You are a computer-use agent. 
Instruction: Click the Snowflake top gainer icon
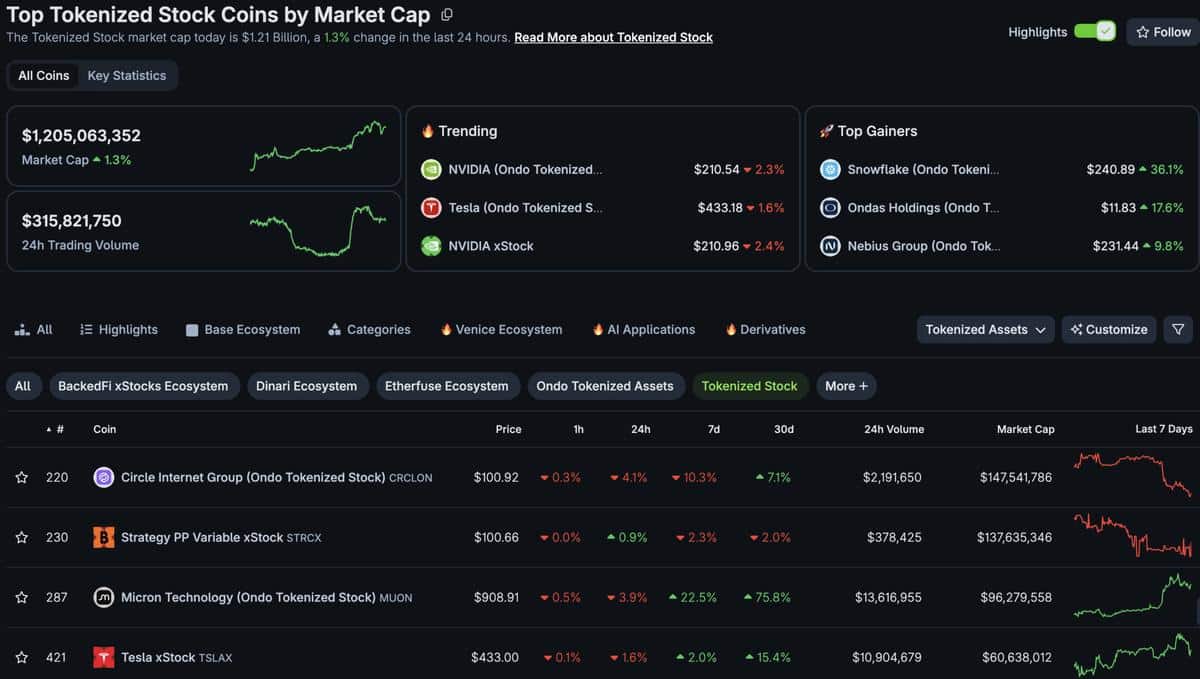coord(830,170)
